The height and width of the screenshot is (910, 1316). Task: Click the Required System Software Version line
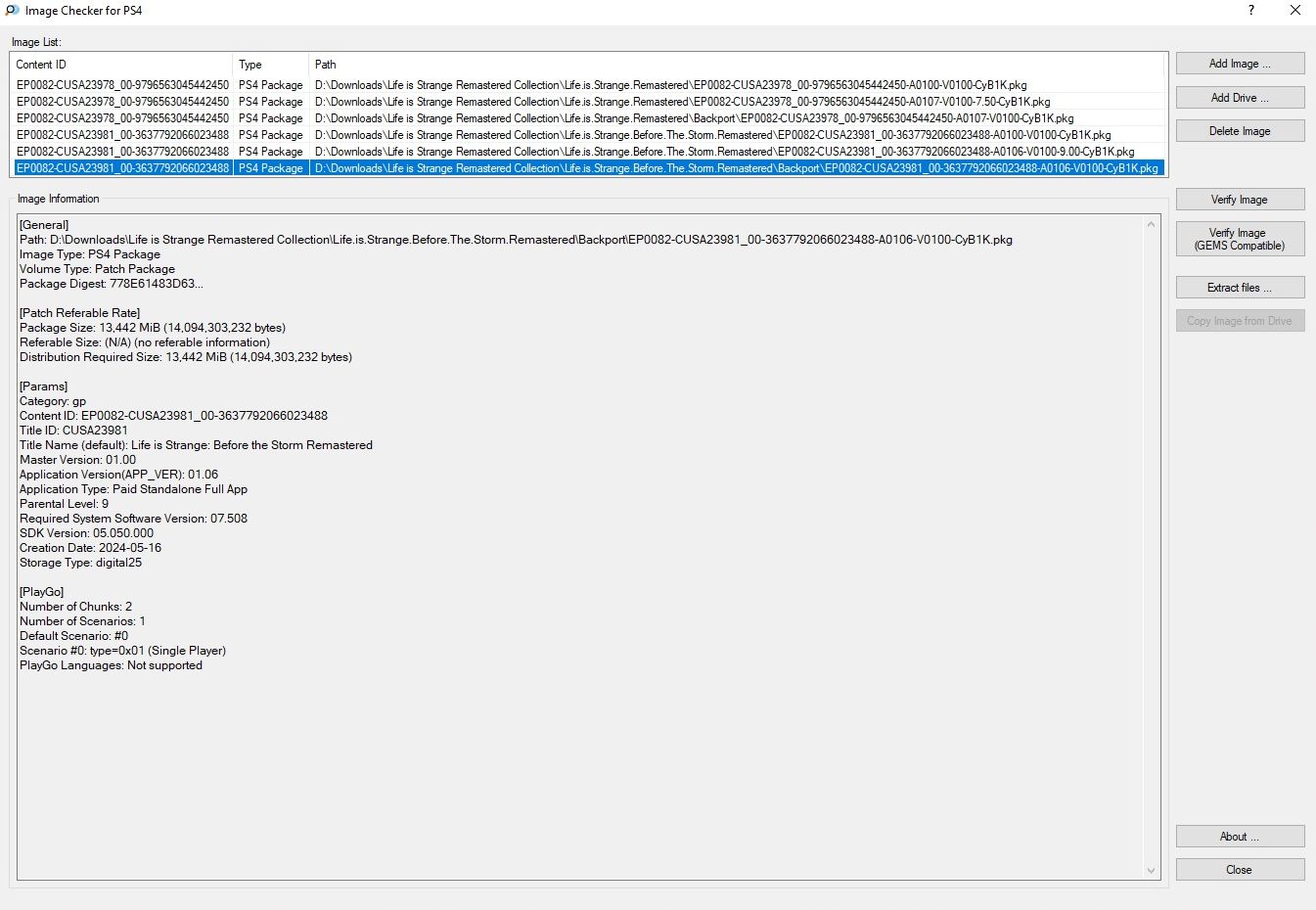click(133, 519)
